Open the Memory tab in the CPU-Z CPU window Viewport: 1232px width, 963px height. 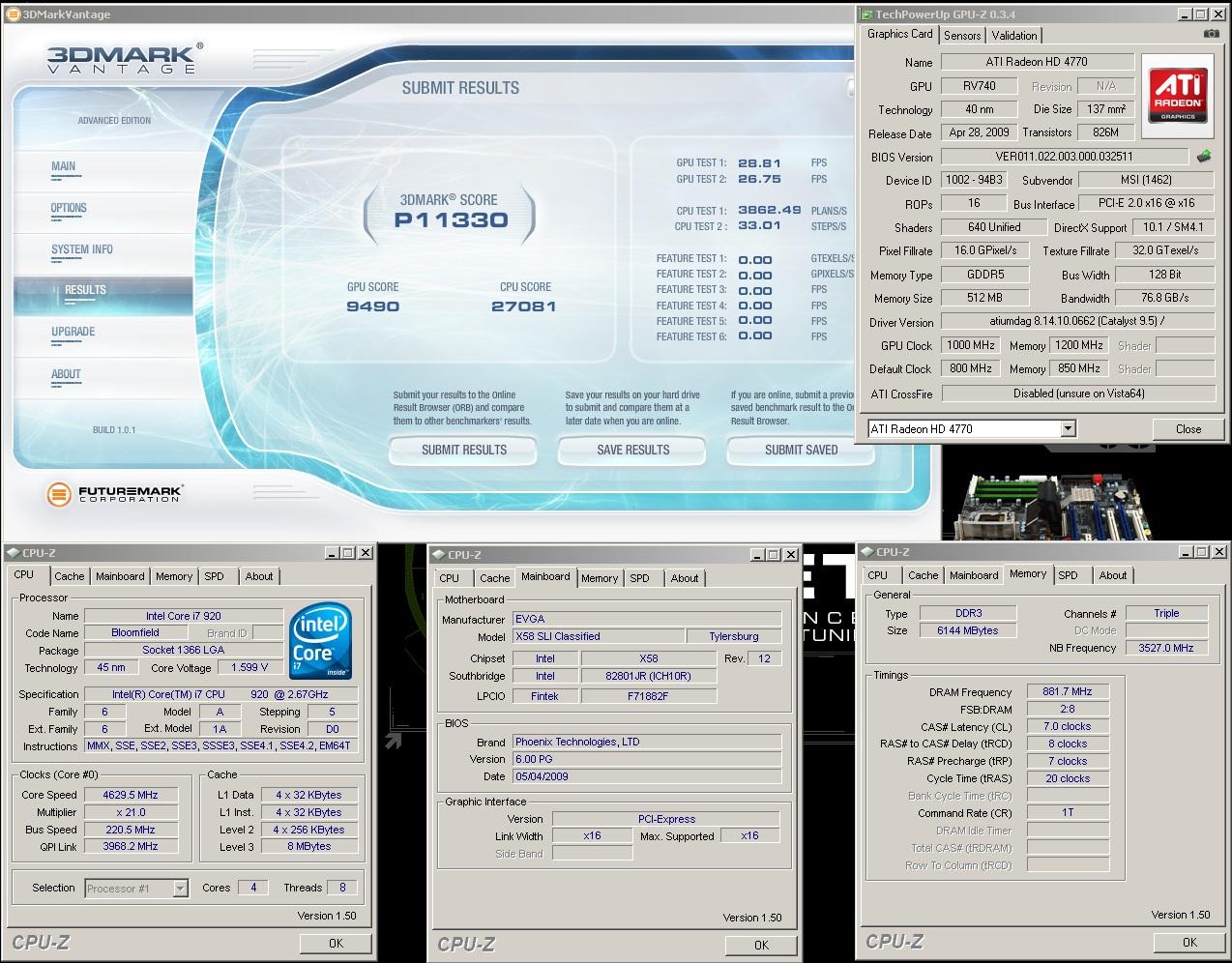174,576
